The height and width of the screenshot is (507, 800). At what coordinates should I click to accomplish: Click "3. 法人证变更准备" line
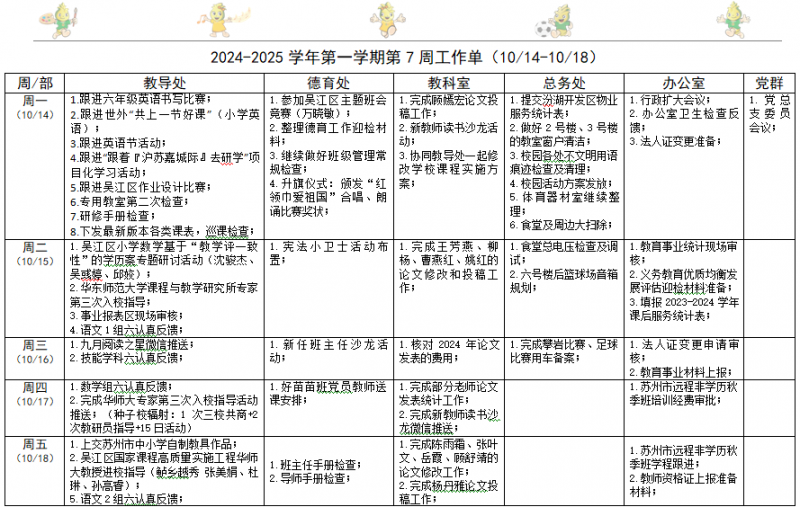tap(674, 141)
